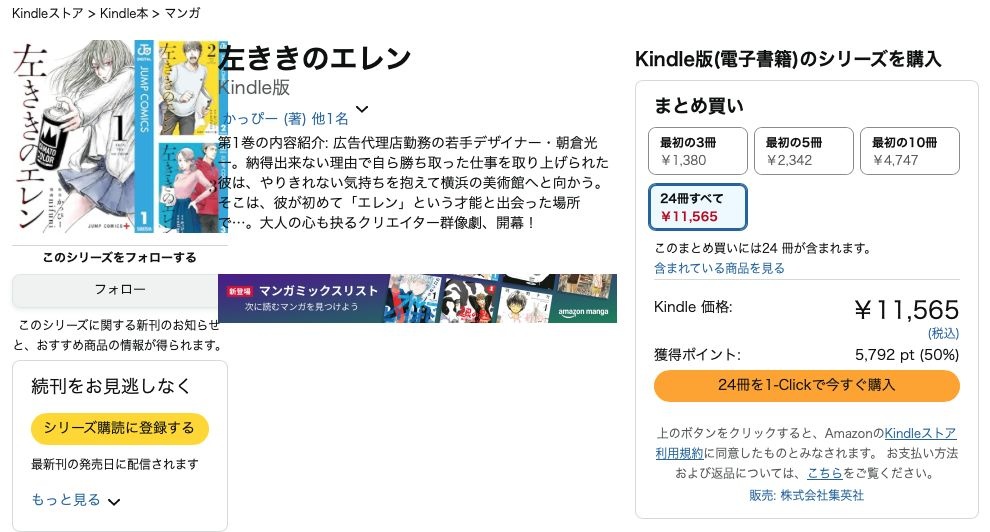The image size is (990, 532).
Task: Expand the author list chevron
Action: [362, 110]
